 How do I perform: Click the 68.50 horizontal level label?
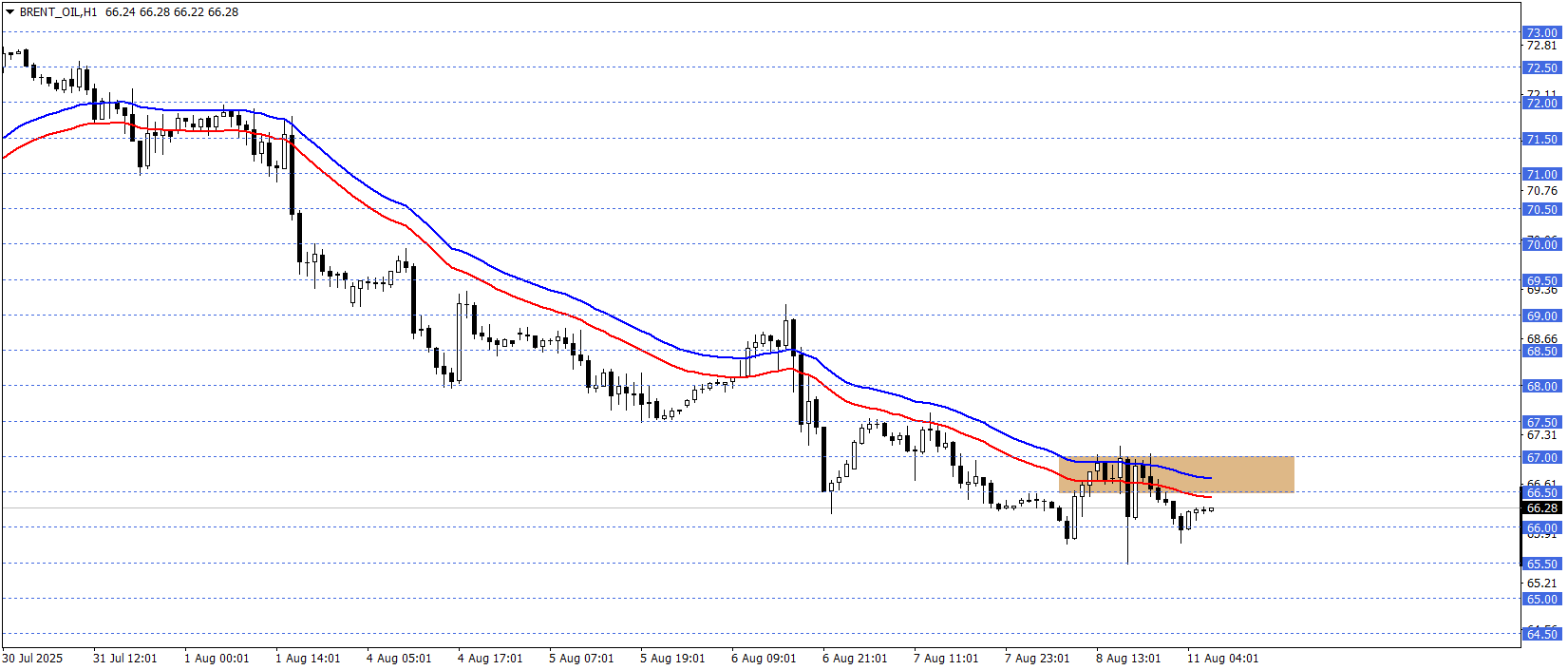(x=1542, y=351)
